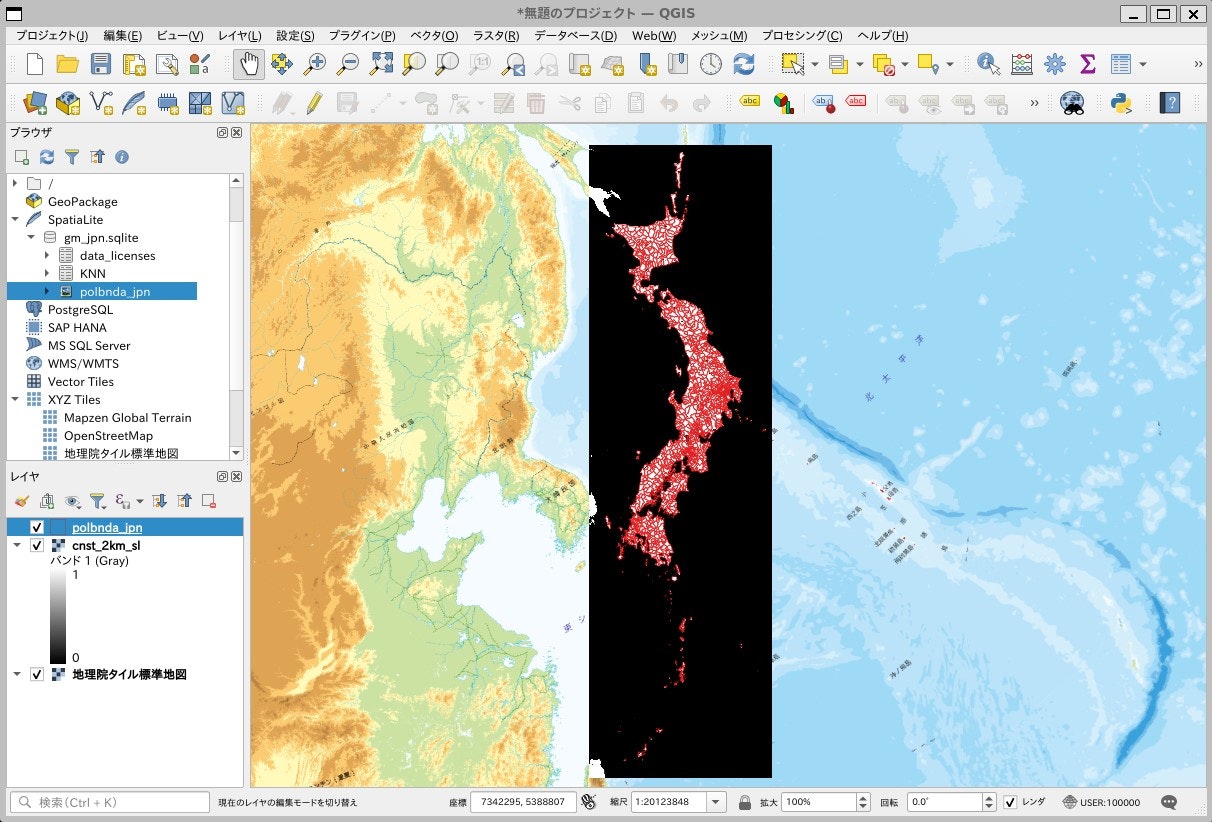Open the scale dropdown in status bar

[x=716, y=801]
